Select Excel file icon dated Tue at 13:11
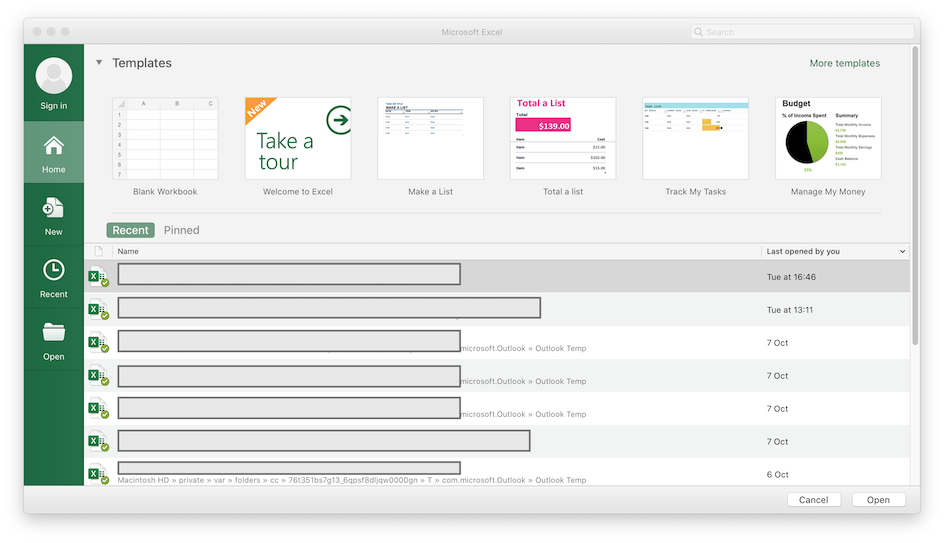 pyautogui.click(x=98, y=309)
